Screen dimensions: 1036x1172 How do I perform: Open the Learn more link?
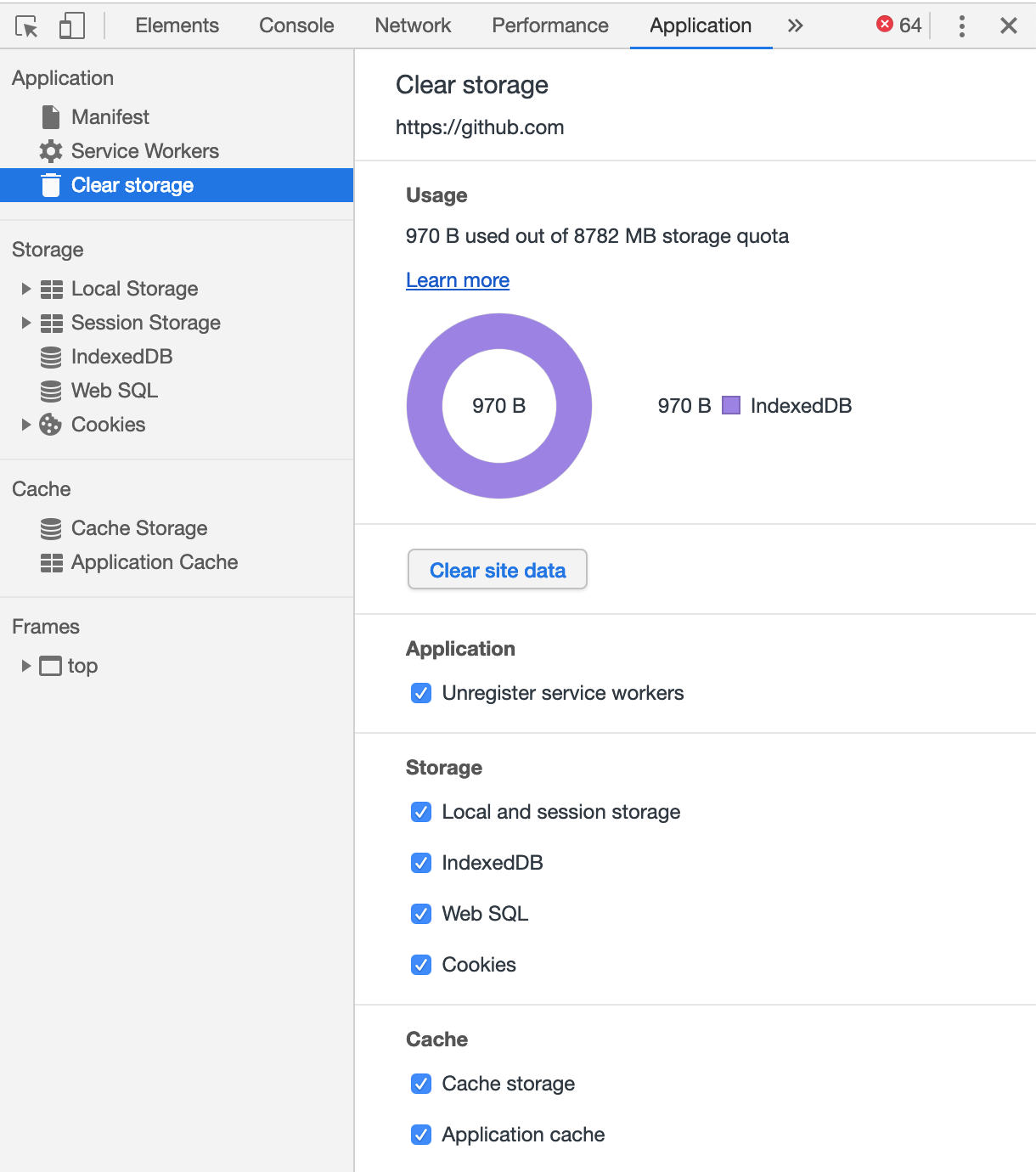(x=458, y=280)
